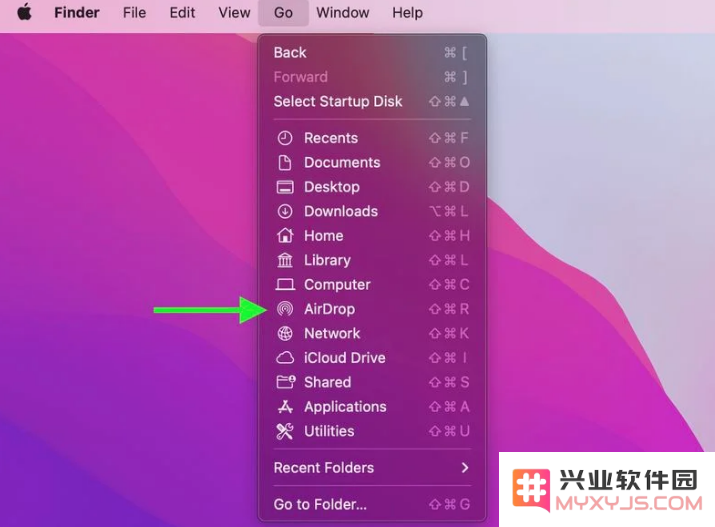
Task: Click the Utilities tools icon
Action: 285,431
